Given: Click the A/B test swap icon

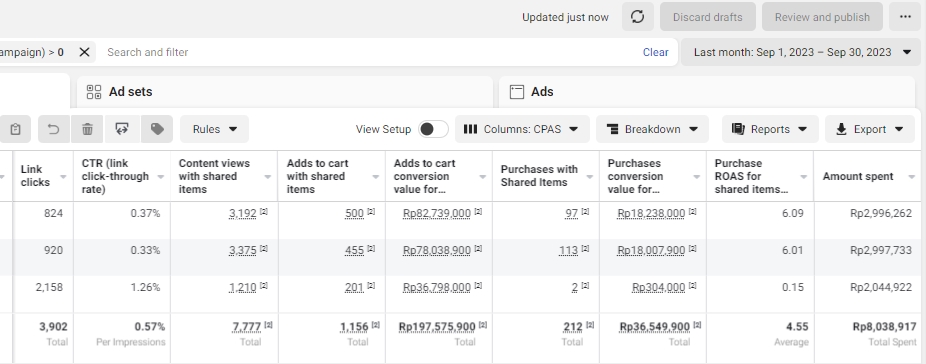Looking at the screenshot, I should tap(122, 129).
